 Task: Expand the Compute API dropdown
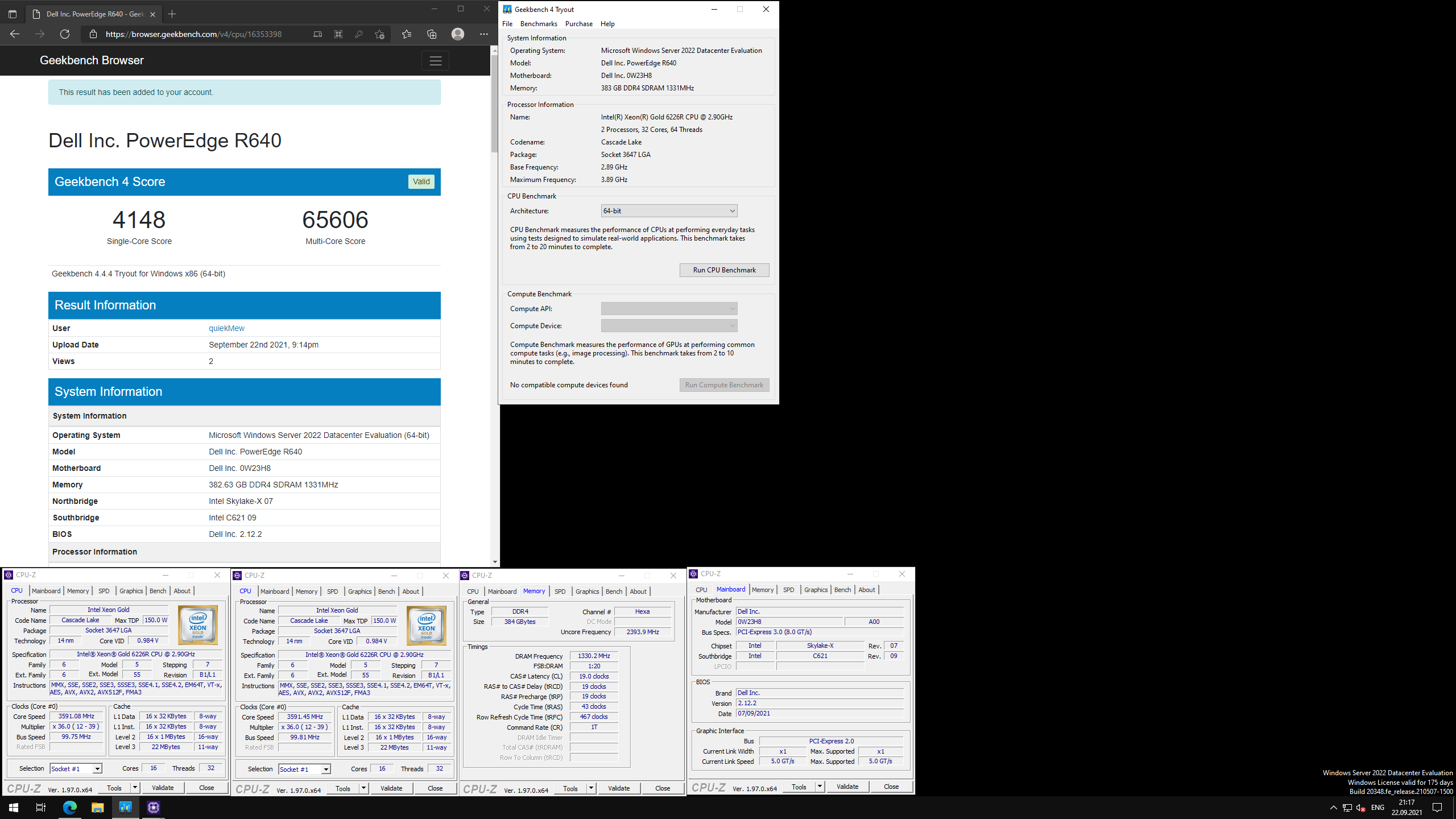669,309
